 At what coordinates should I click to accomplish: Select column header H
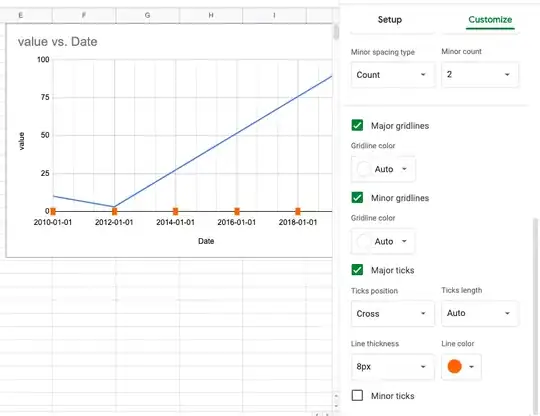coord(211,15)
